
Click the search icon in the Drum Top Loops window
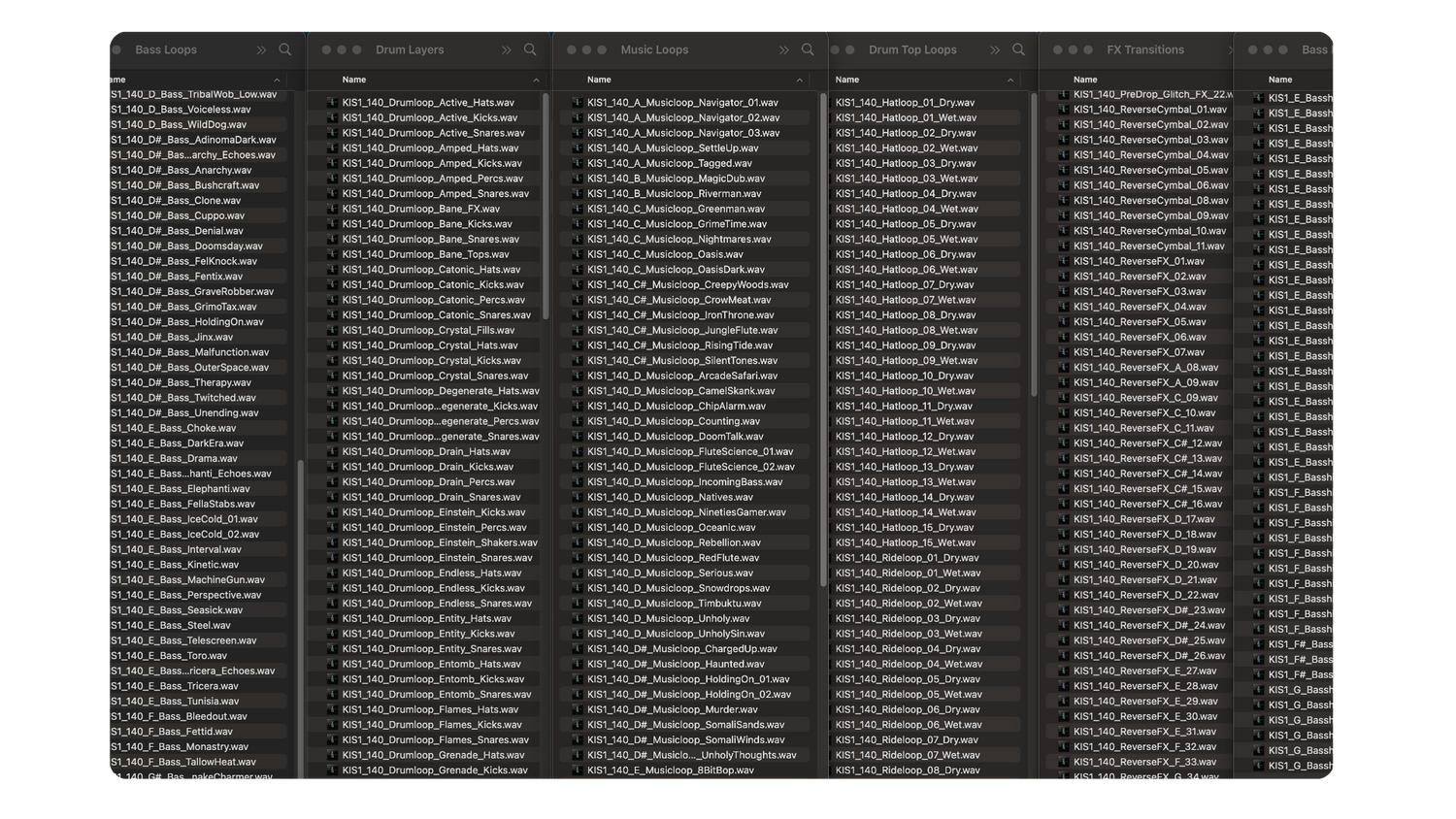tap(1018, 49)
